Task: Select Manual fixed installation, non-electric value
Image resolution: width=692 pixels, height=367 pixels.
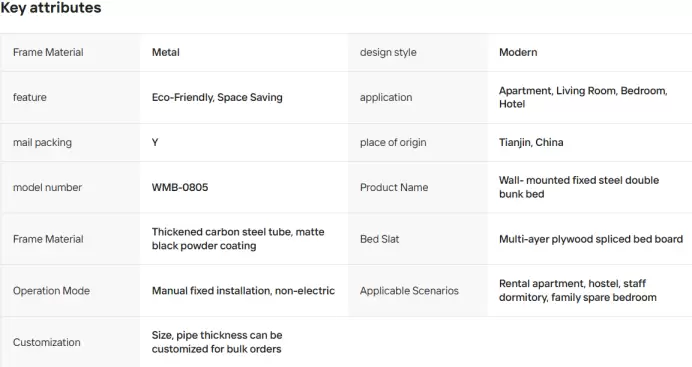Action: point(243,291)
